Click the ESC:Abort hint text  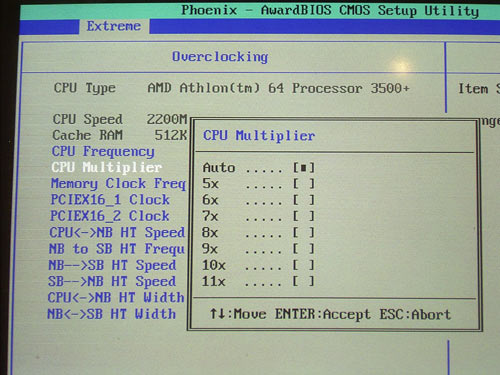click(415, 314)
